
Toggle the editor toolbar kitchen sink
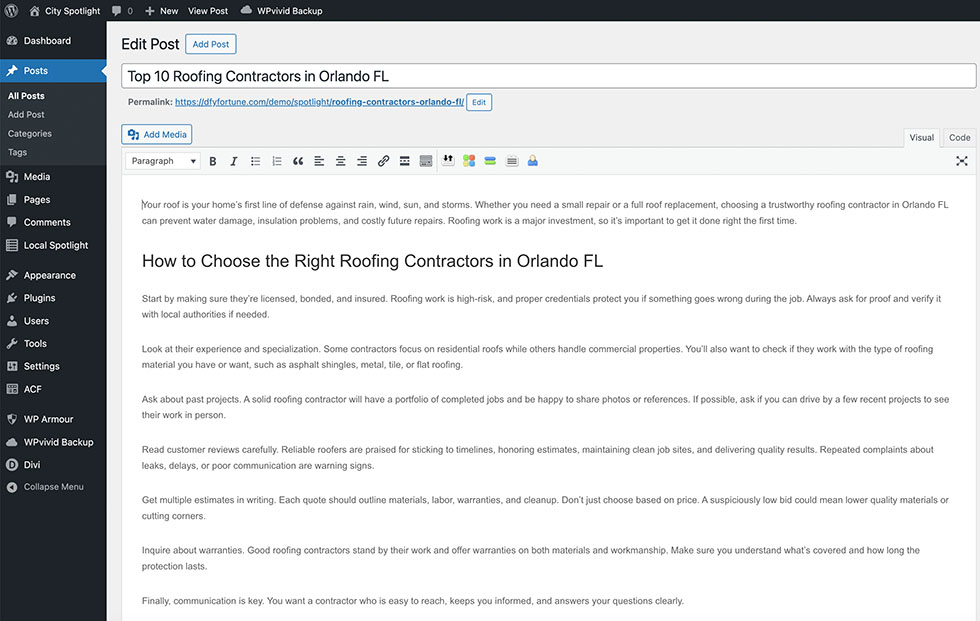pos(426,161)
